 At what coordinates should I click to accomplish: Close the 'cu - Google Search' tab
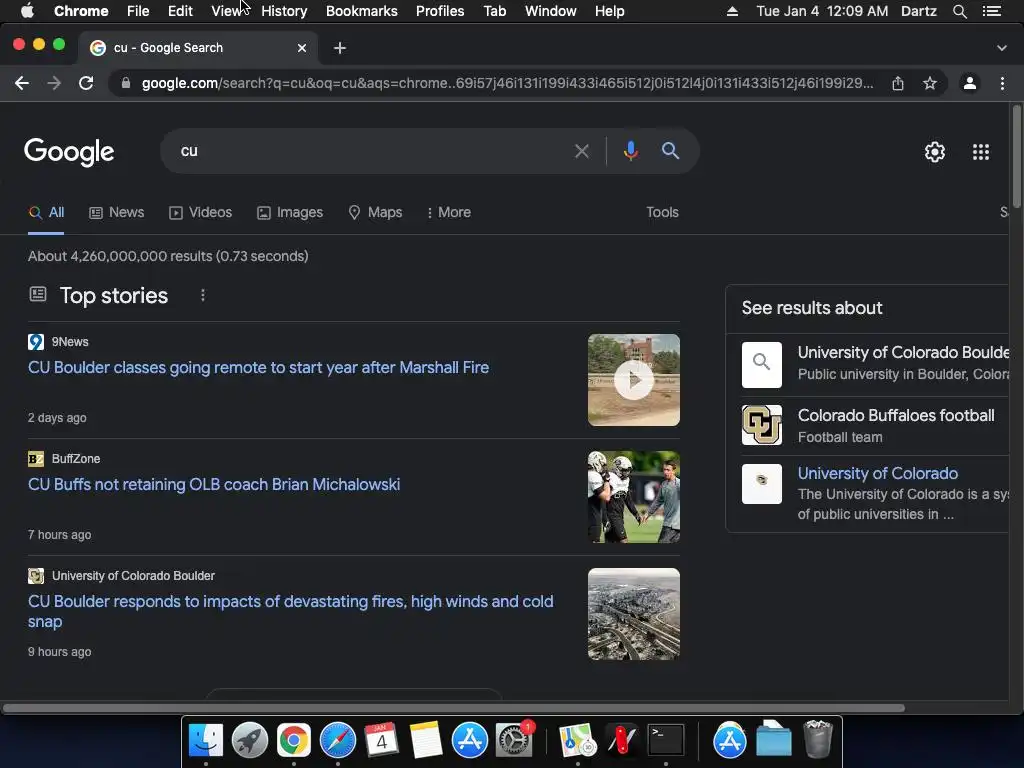click(x=302, y=48)
